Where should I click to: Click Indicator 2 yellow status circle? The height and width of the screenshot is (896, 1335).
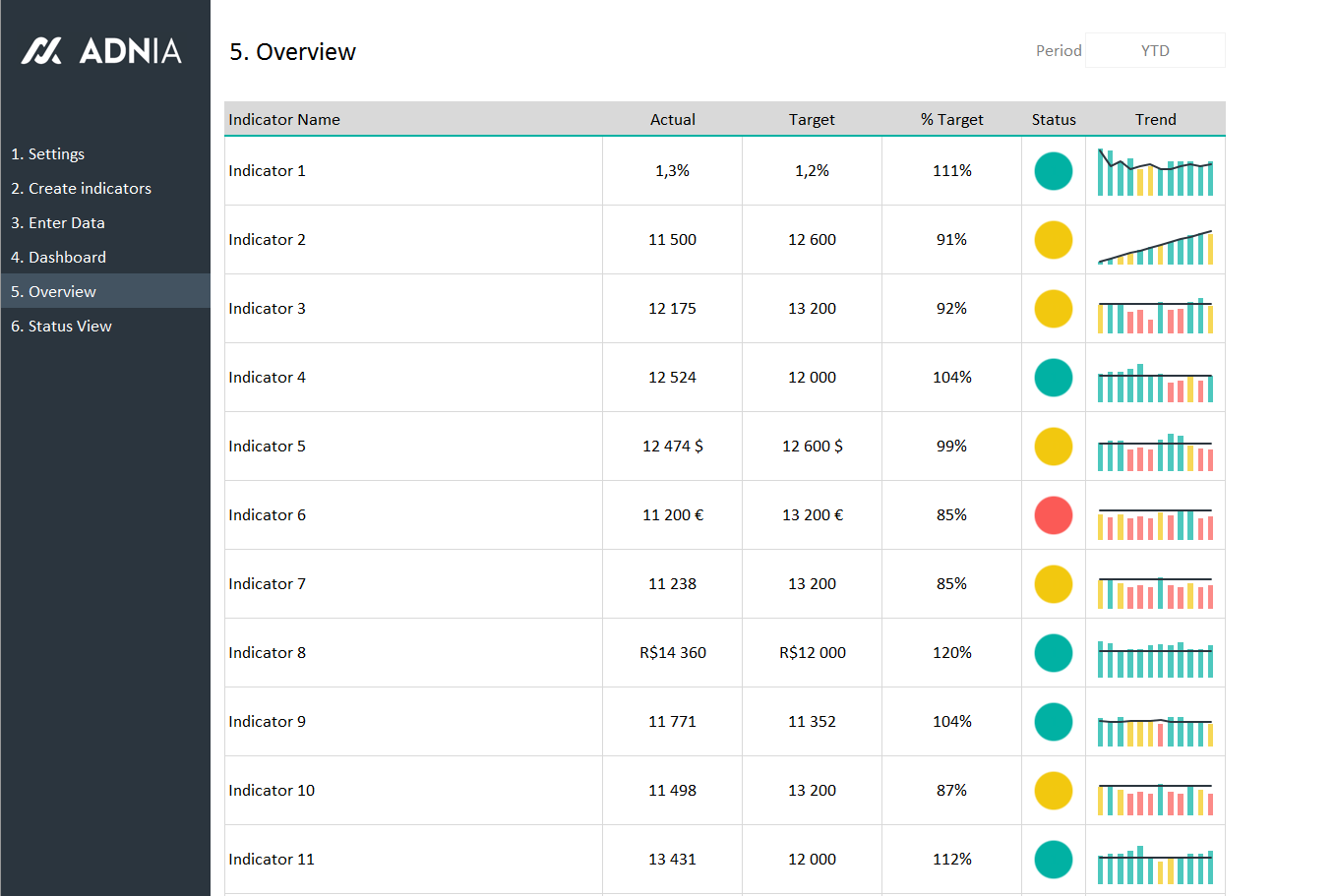tap(1053, 240)
